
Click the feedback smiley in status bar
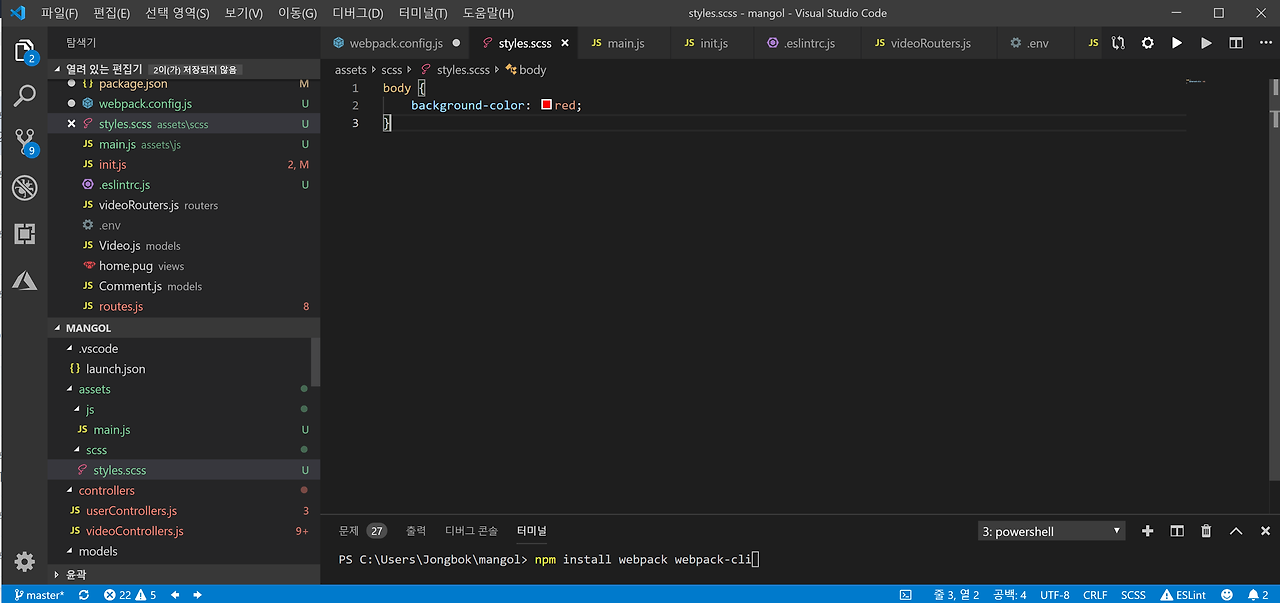coord(1229,595)
